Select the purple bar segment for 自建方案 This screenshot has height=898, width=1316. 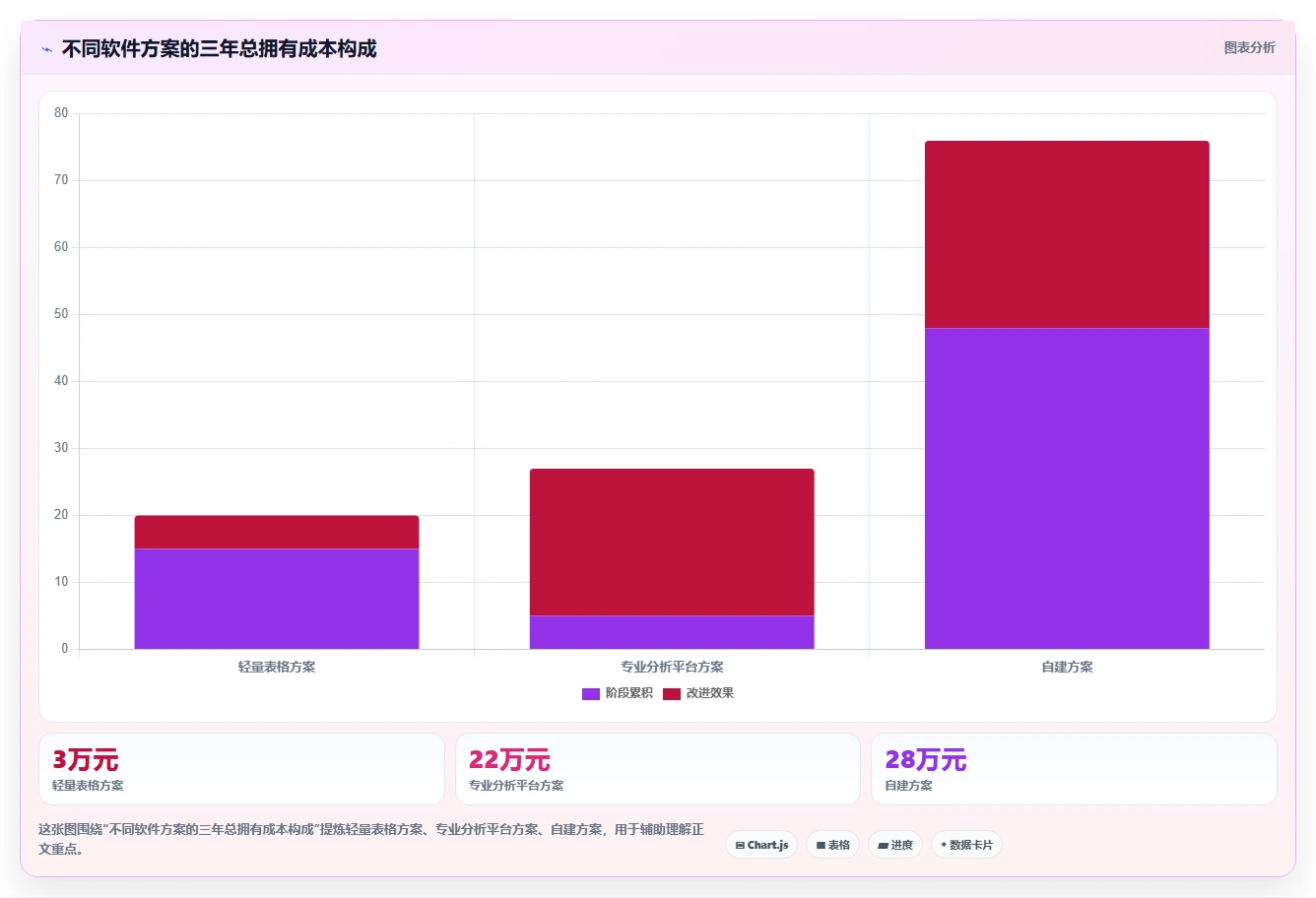pos(1067,488)
